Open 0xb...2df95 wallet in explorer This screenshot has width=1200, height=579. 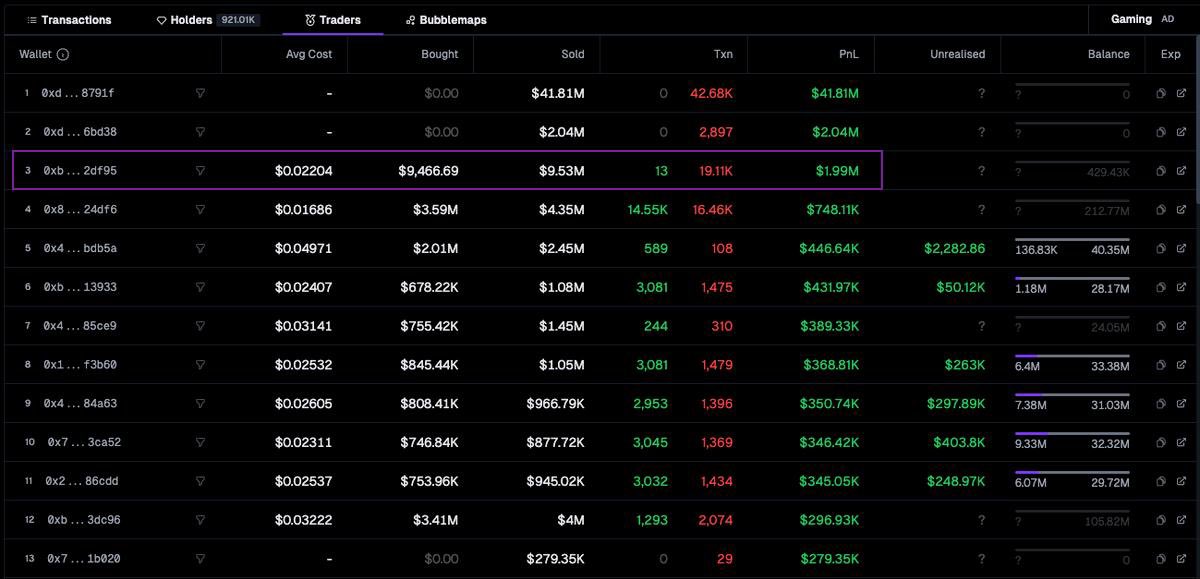click(1181, 171)
